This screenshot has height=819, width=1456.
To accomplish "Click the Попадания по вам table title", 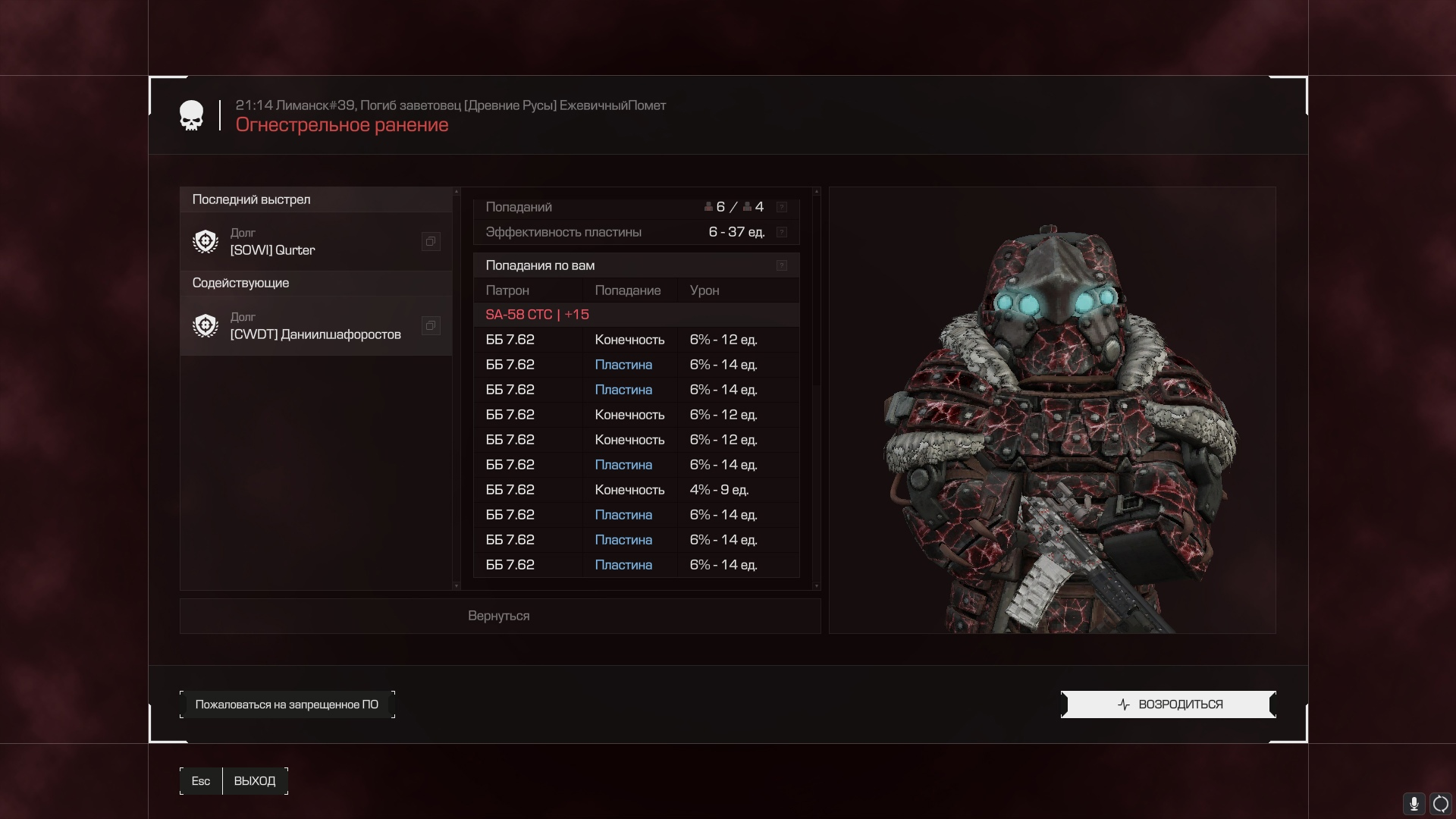I will tap(540, 265).
